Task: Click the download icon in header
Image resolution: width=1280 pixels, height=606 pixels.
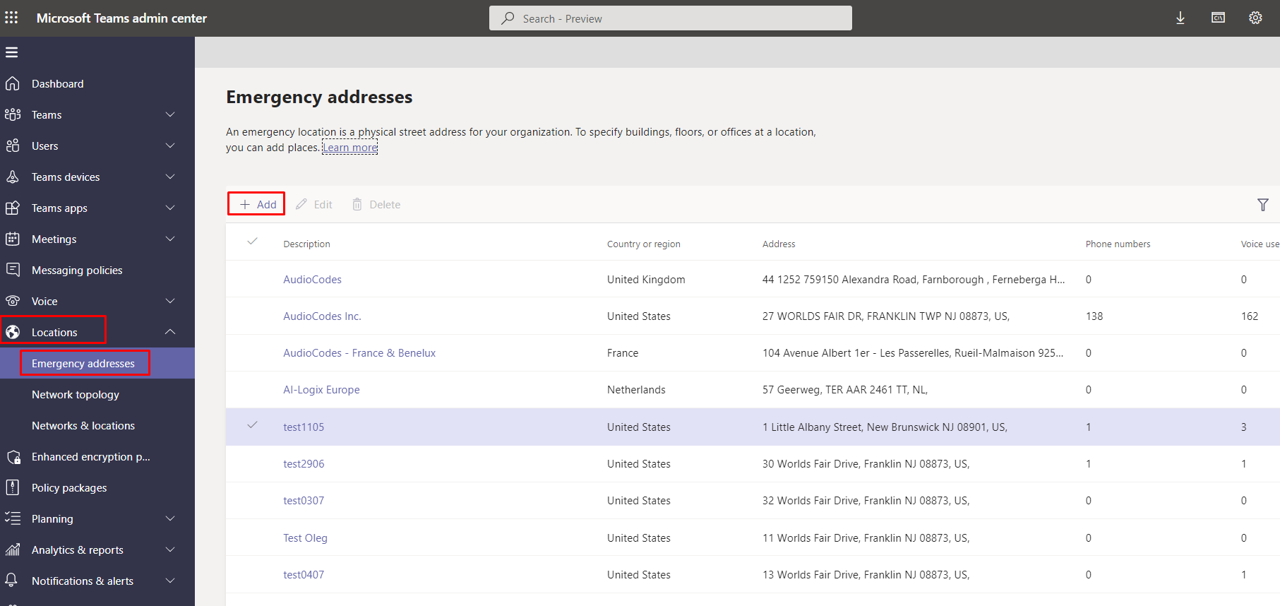Action: tap(1180, 18)
